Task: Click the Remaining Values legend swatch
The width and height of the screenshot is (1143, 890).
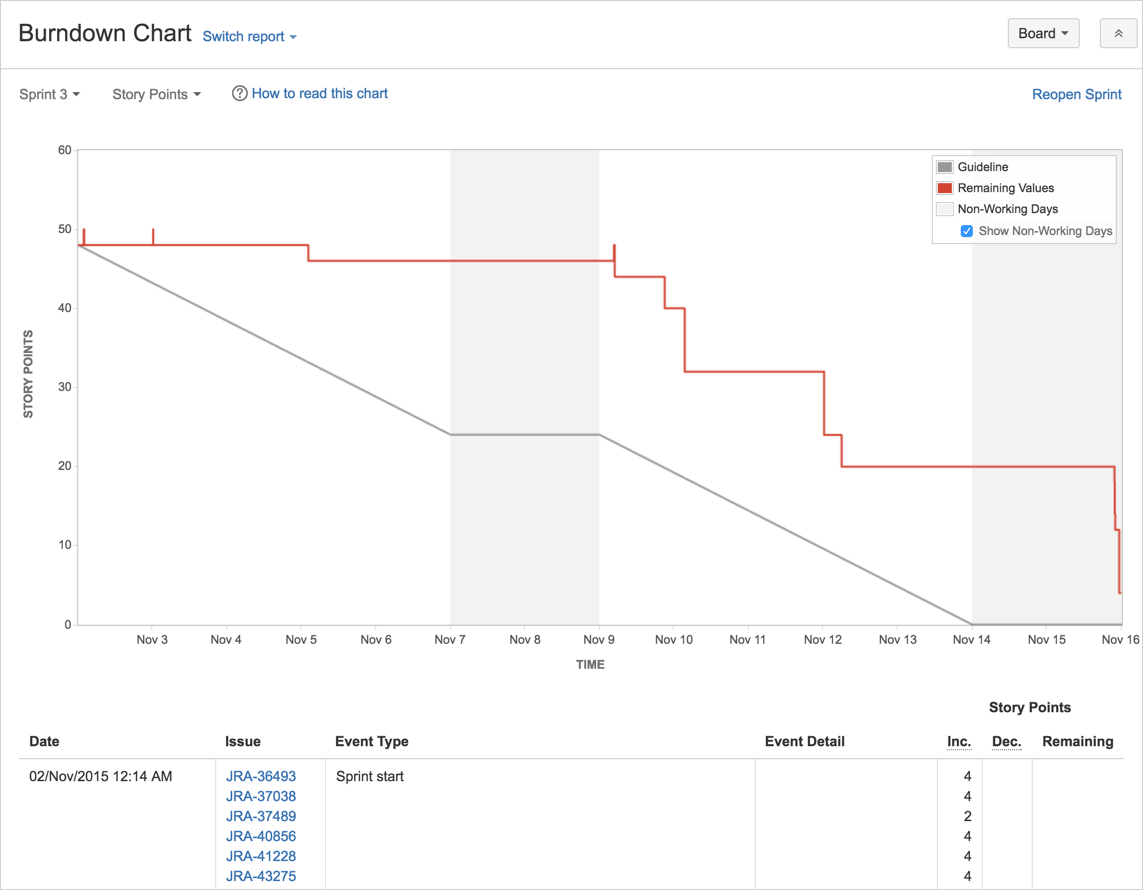Action: click(x=944, y=187)
